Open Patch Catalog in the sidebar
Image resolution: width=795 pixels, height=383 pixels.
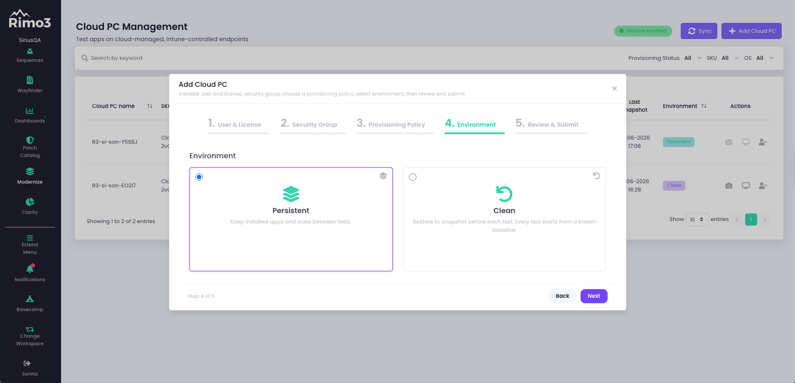(30, 147)
